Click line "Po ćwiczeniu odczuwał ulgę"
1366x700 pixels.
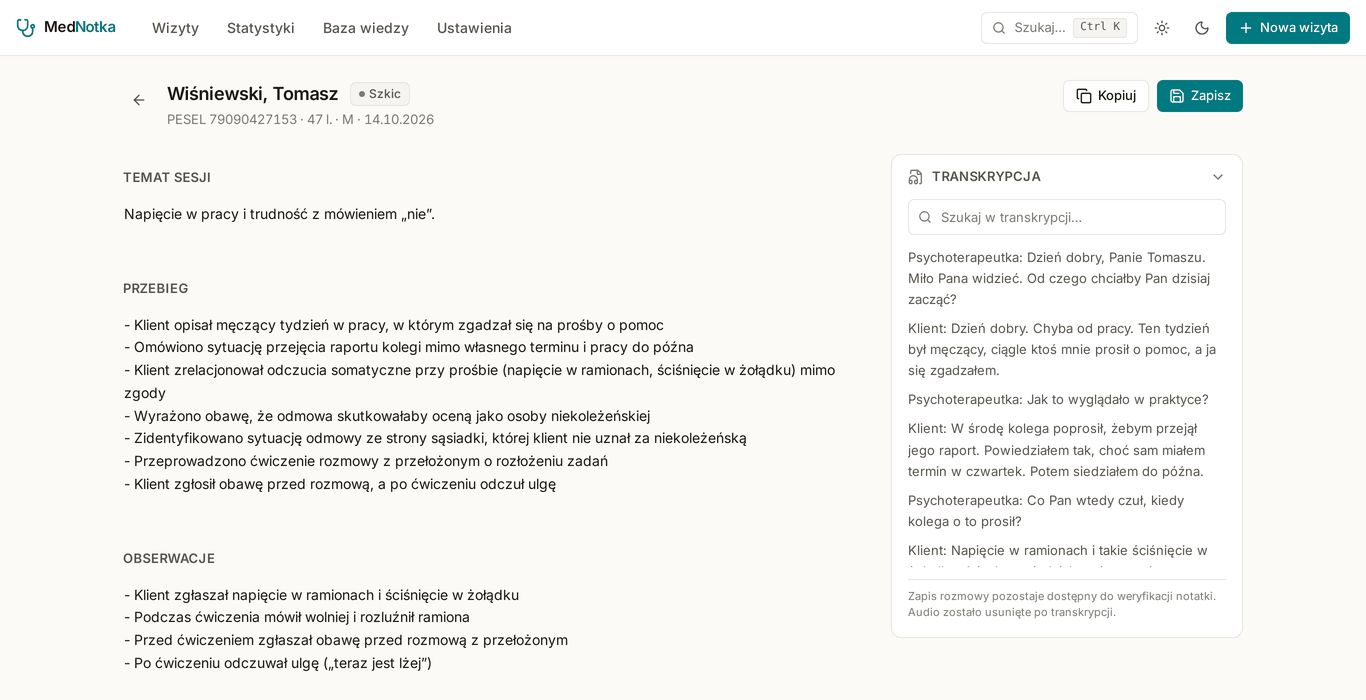(278, 663)
